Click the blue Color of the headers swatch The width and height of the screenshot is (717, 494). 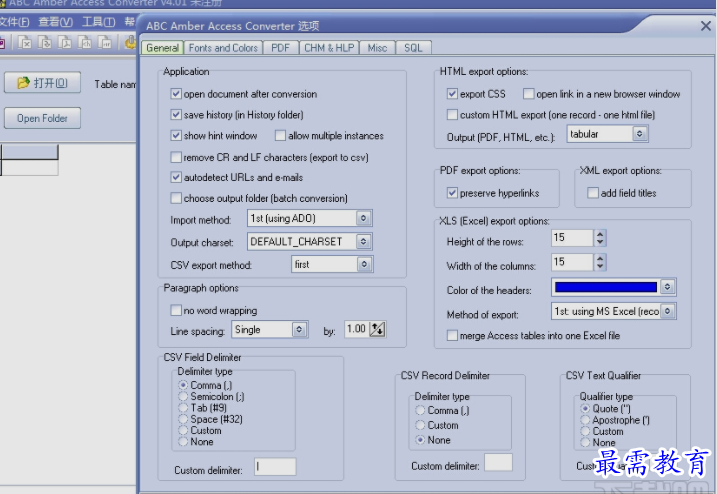606,287
